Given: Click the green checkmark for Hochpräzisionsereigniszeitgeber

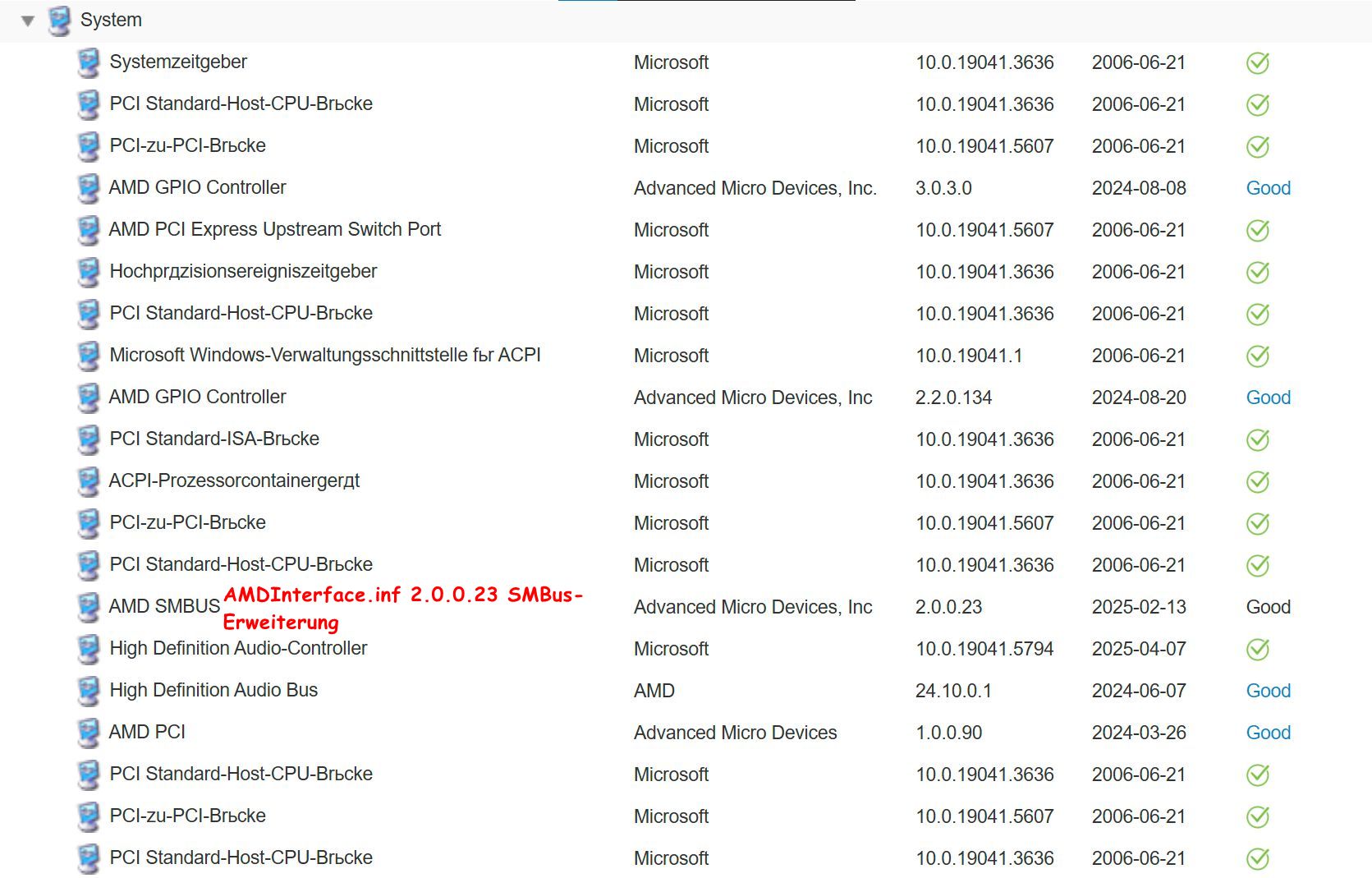Looking at the screenshot, I should (x=1258, y=272).
